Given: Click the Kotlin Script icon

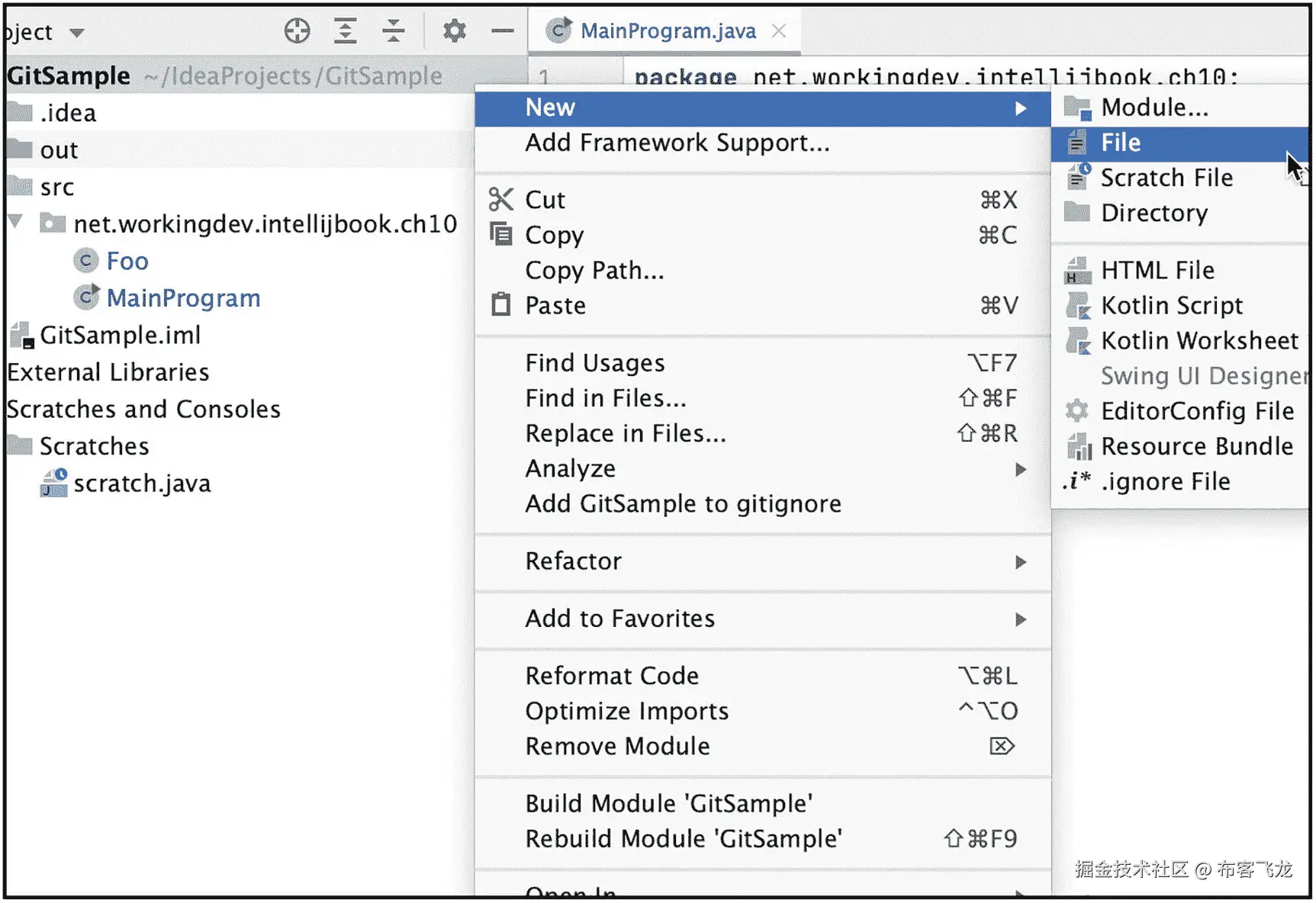Looking at the screenshot, I should coord(1078,305).
